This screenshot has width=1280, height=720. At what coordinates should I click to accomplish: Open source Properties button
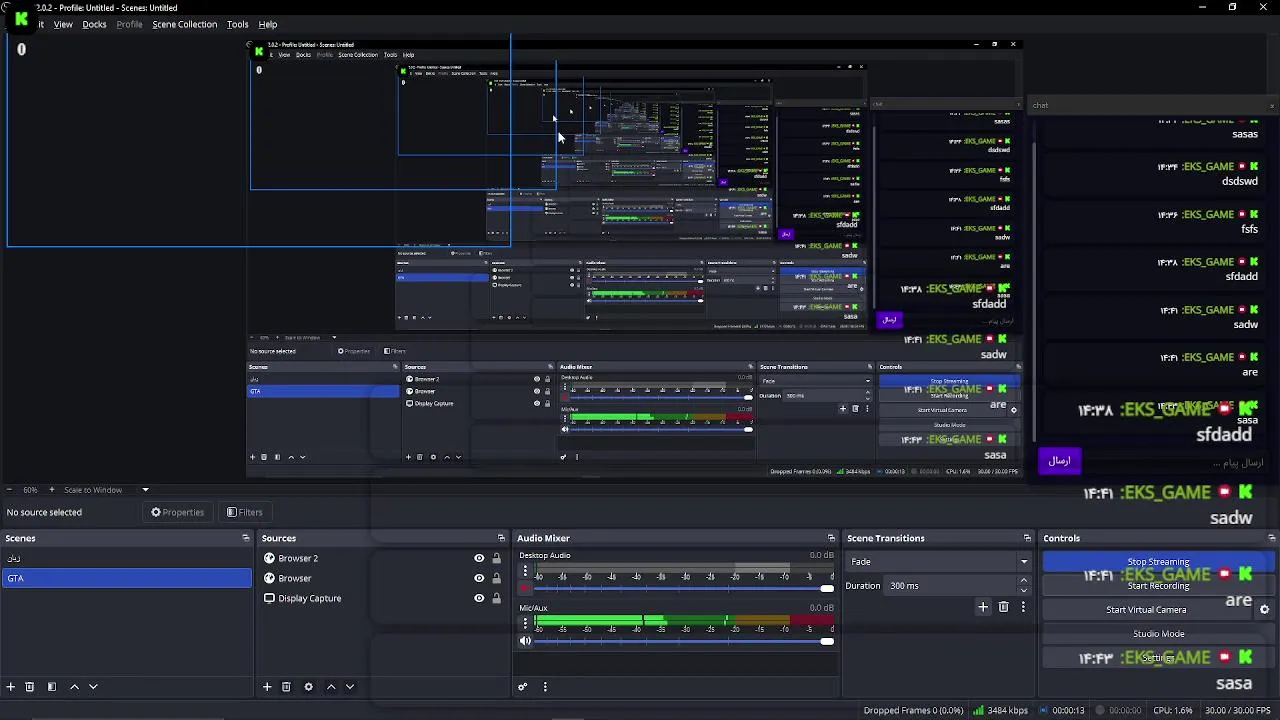coord(177,512)
